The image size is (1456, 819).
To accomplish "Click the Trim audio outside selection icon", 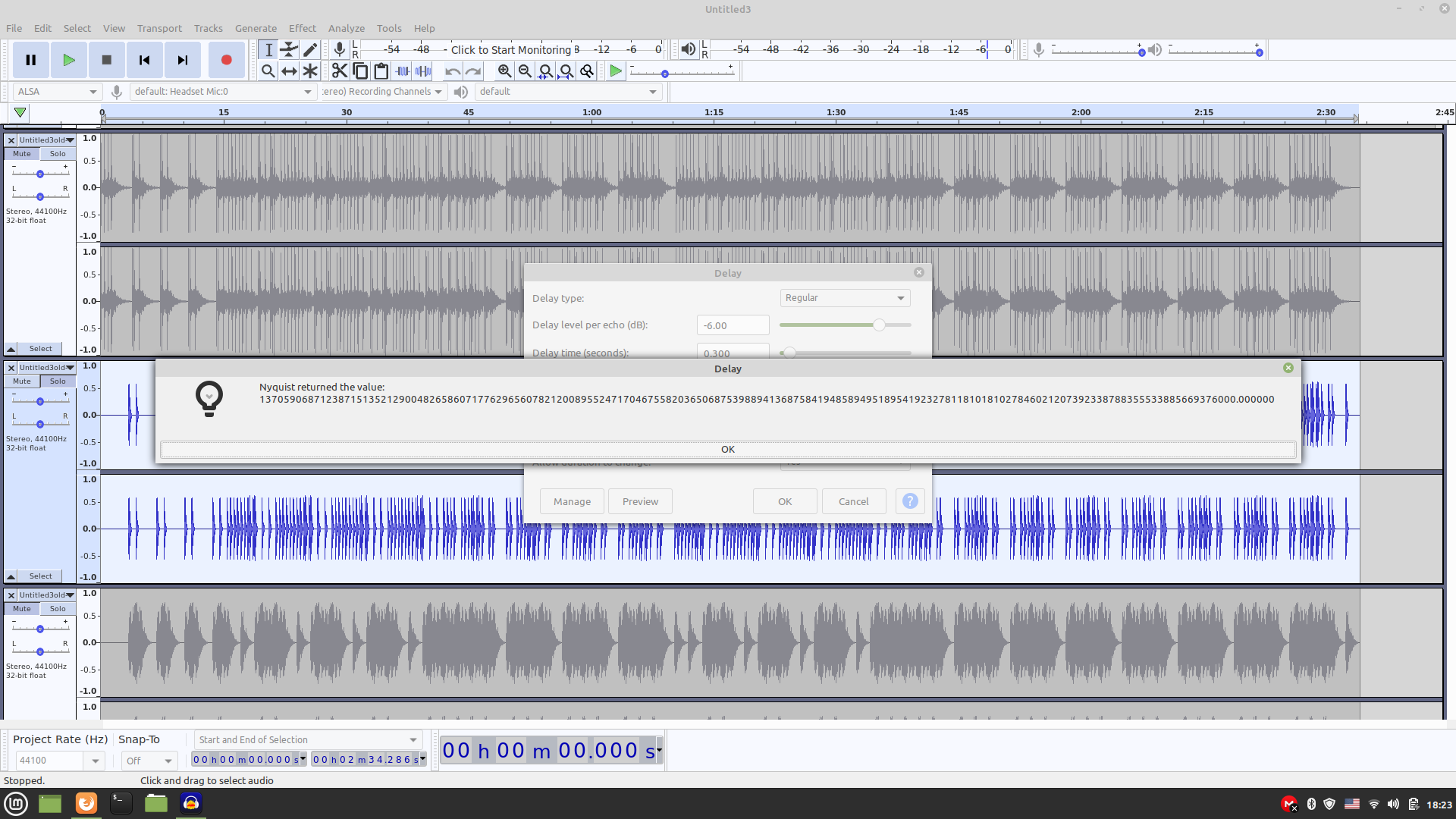I will [402, 71].
